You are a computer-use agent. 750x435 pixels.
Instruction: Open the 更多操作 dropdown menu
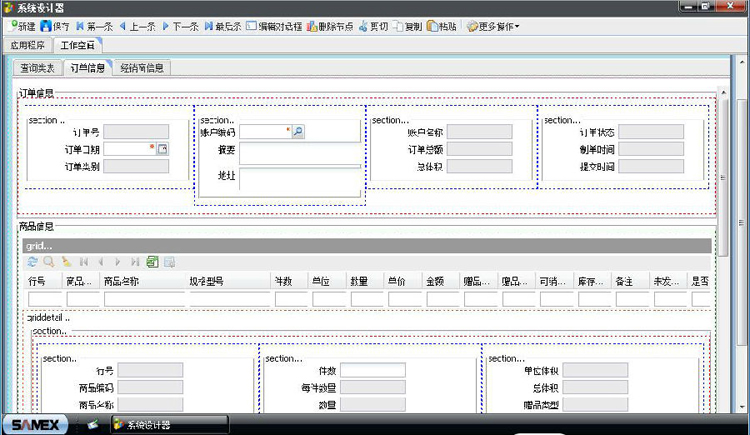point(493,26)
